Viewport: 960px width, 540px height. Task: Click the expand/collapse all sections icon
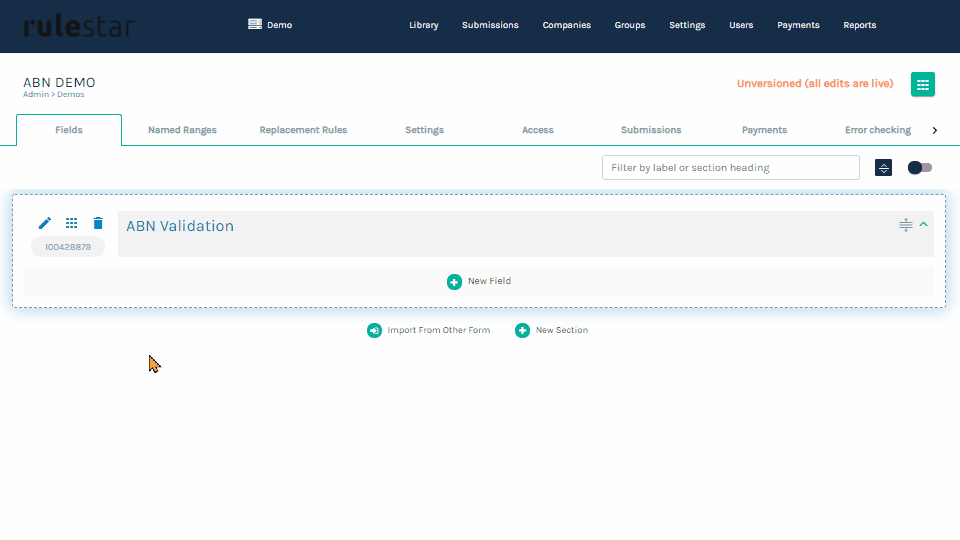click(x=883, y=168)
